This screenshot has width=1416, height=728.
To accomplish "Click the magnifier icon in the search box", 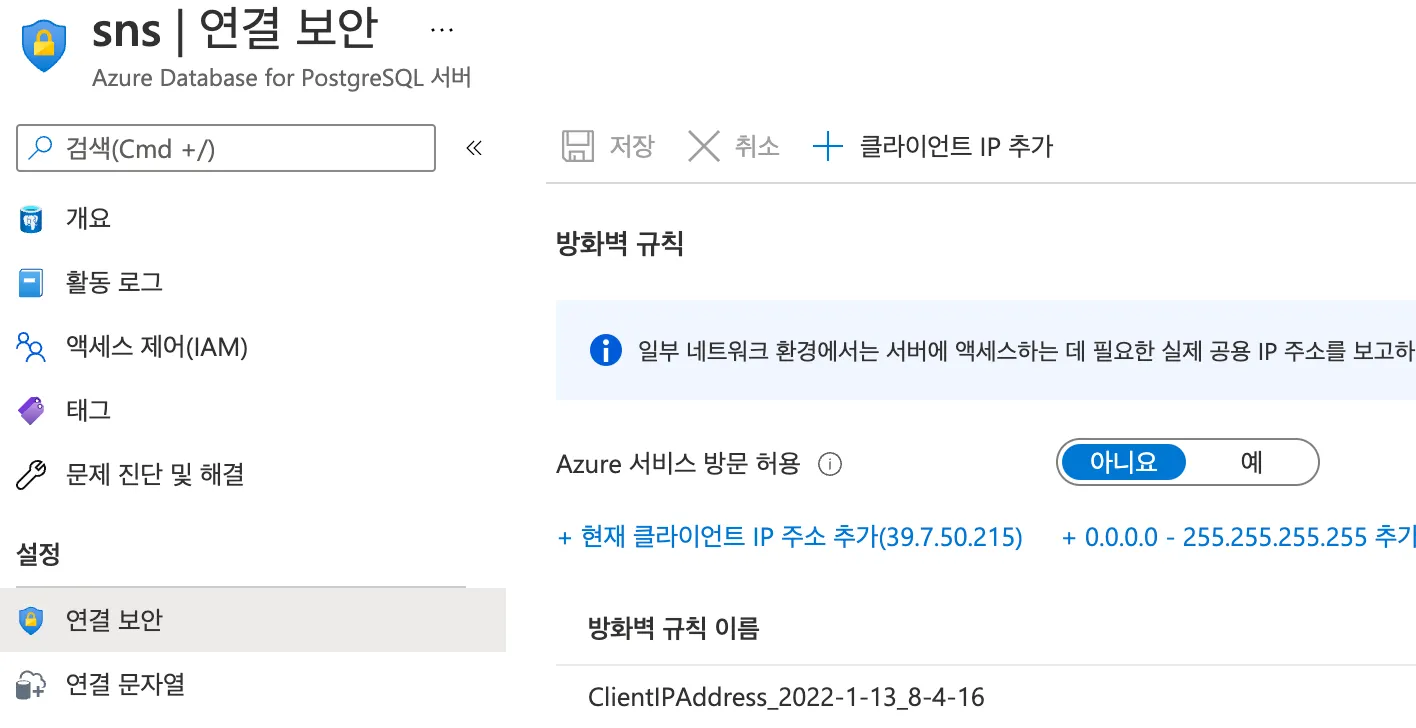I will [x=40, y=148].
